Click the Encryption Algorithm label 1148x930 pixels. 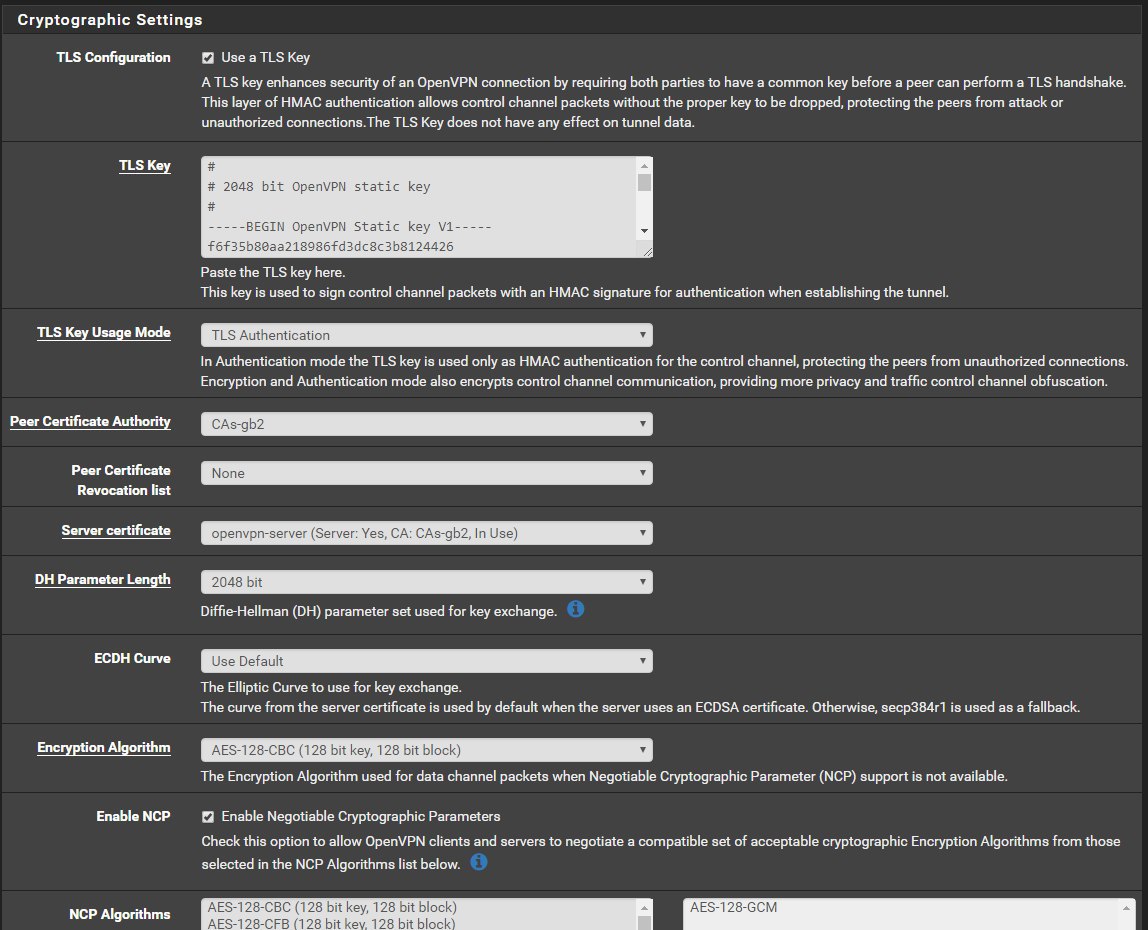(104, 747)
